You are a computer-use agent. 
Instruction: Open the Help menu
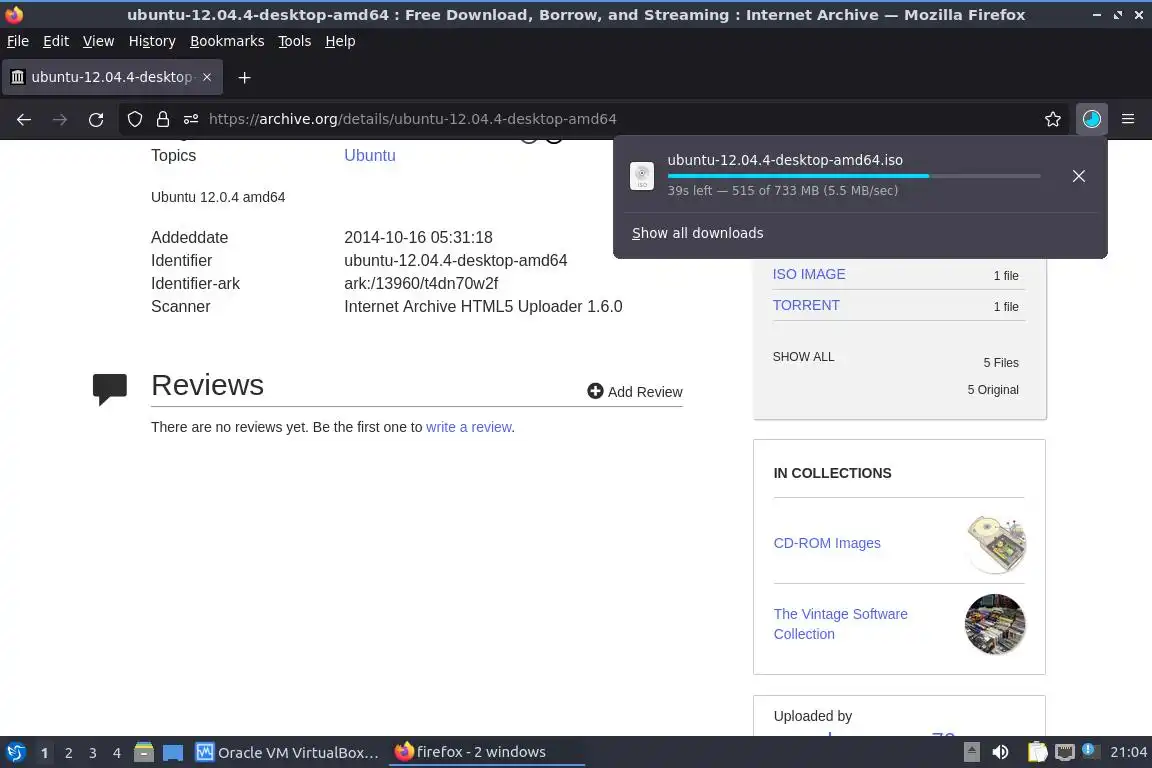click(x=340, y=41)
